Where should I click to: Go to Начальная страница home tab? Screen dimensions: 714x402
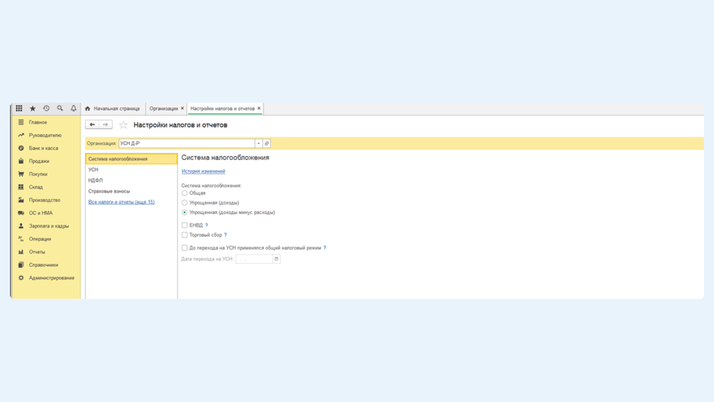pos(112,108)
